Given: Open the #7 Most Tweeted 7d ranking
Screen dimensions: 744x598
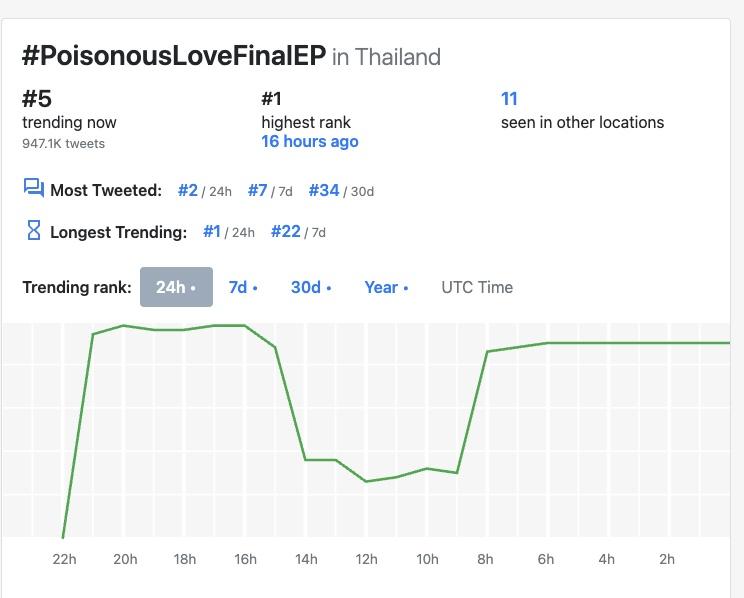Looking at the screenshot, I should coord(258,190).
